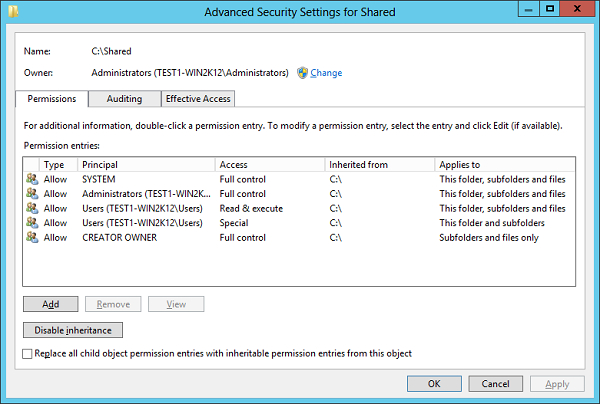Click the Inherited from column header
This screenshot has width=600, height=404.
tap(380, 164)
